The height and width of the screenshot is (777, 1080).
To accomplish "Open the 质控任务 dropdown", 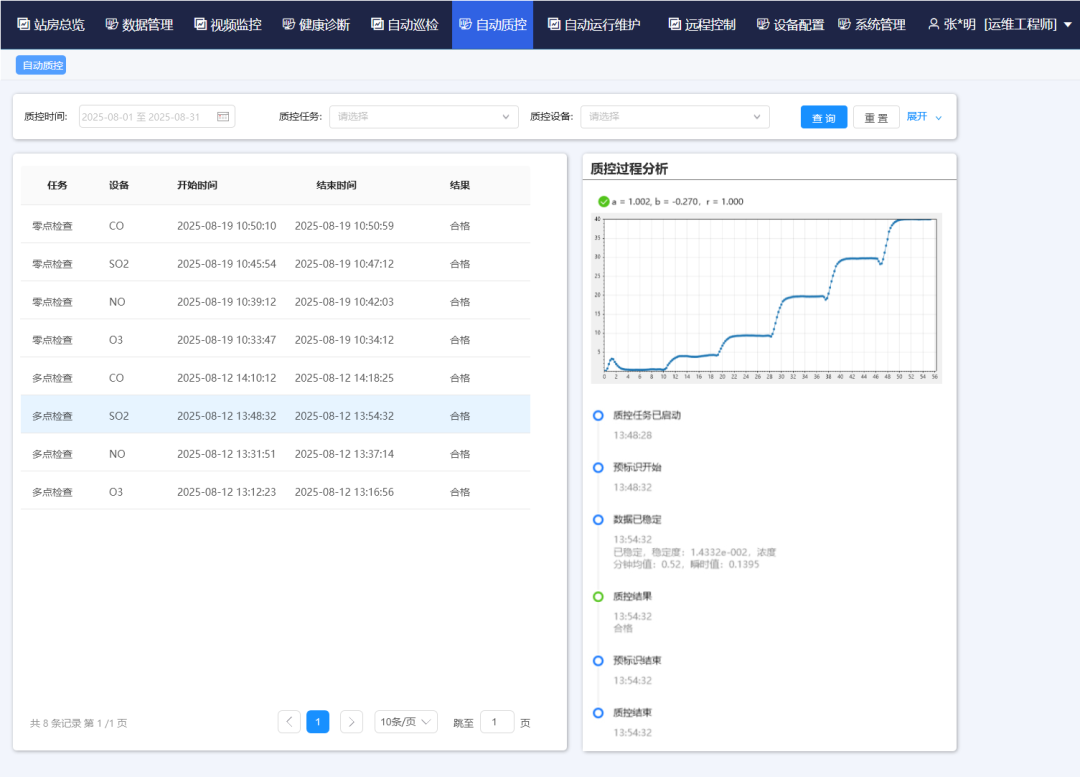I will click(x=424, y=116).
